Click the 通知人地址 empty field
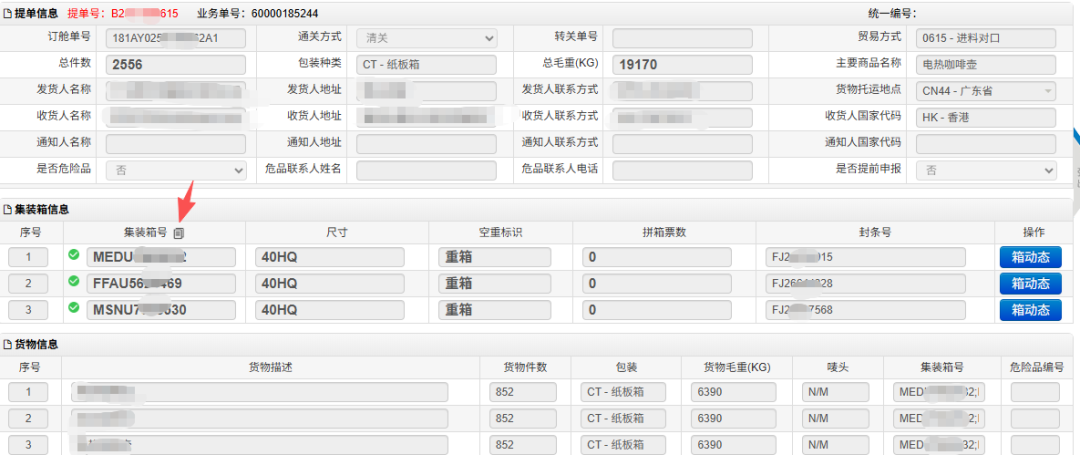 (426, 144)
